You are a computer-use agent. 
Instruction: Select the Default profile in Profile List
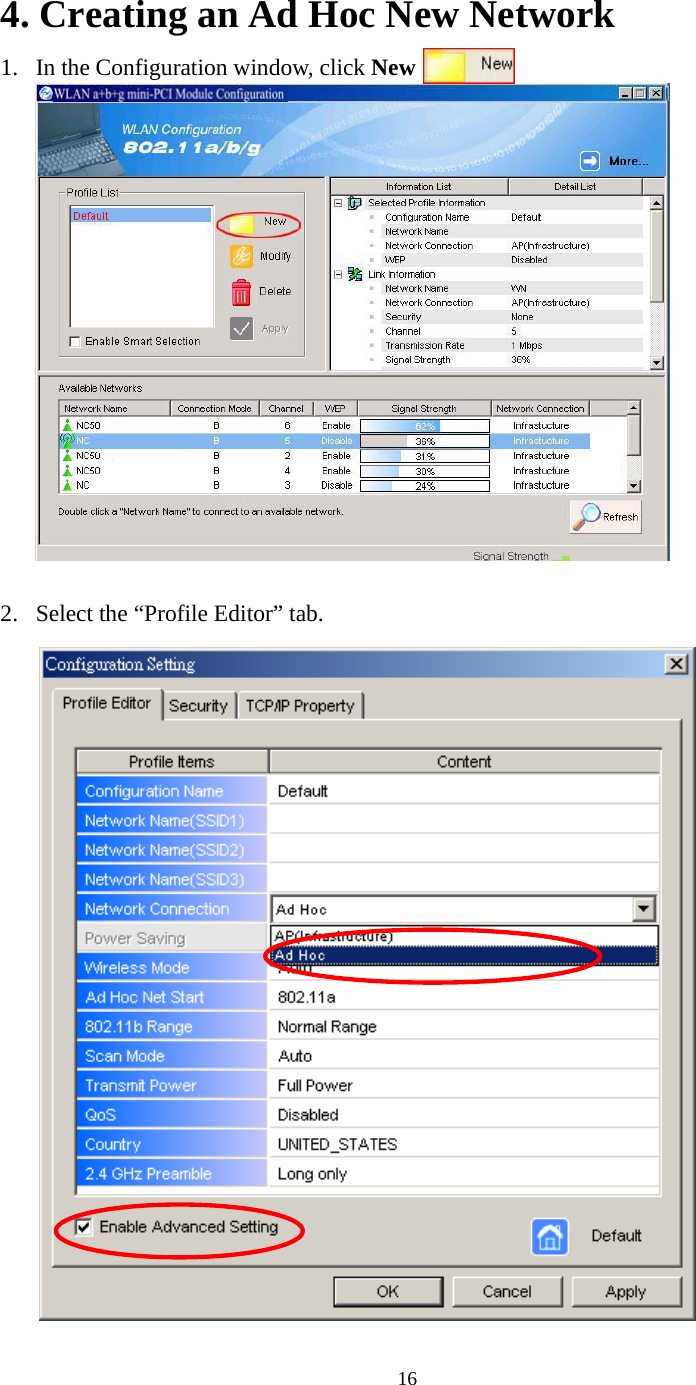click(140, 215)
